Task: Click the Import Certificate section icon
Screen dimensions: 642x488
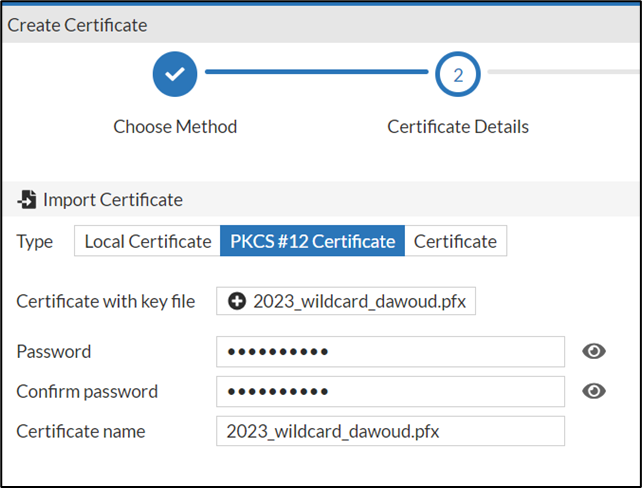Action: pos(27,200)
